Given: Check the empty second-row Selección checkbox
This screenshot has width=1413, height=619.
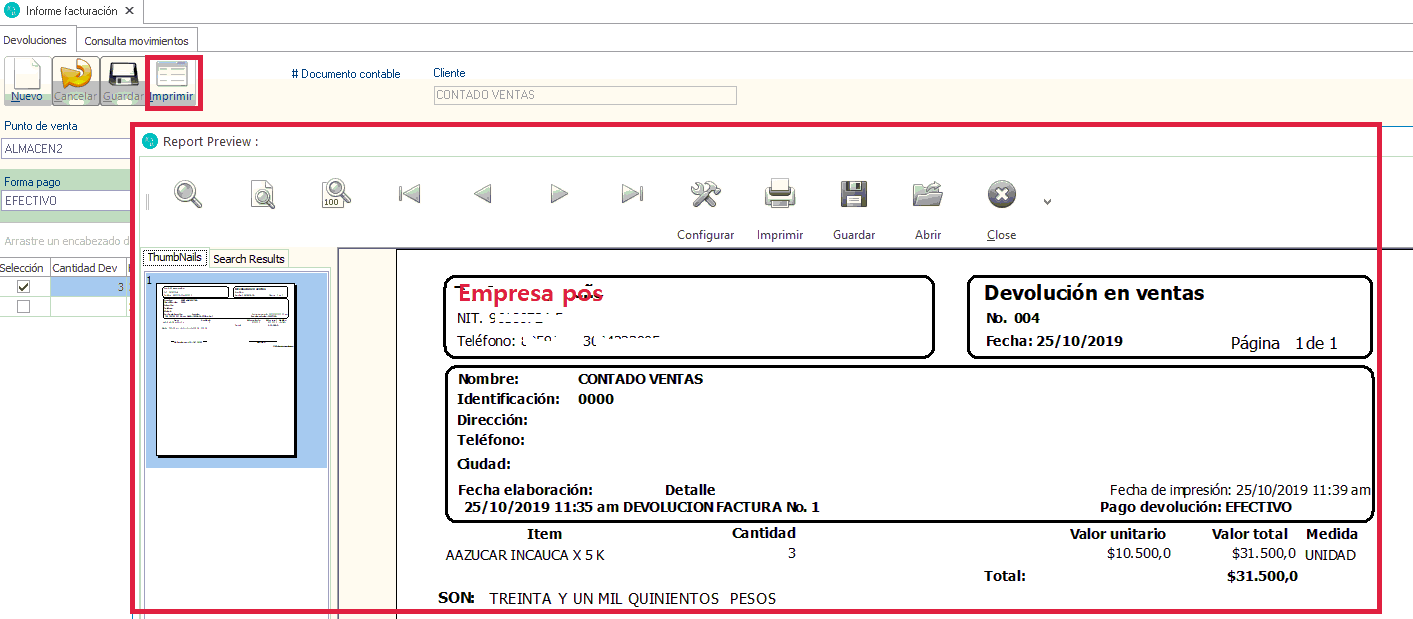Looking at the screenshot, I should click(x=24, y=307).
